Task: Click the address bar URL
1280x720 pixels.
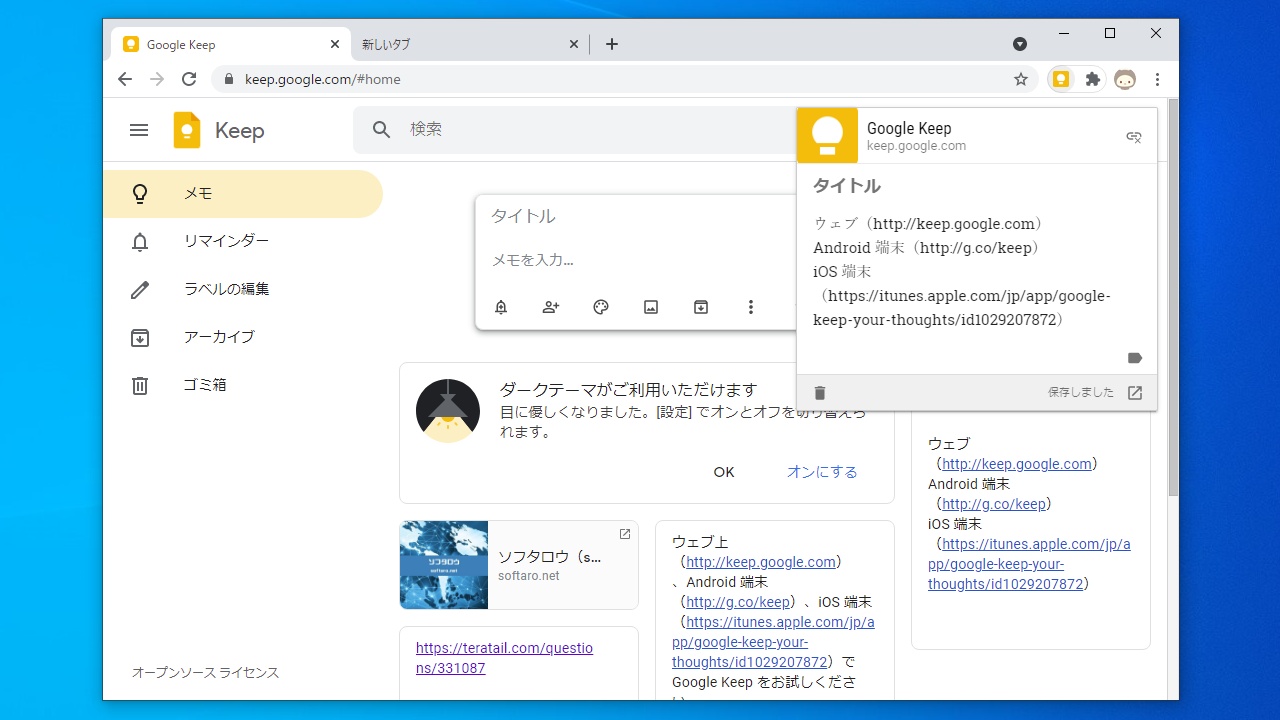Action: [x=322, y=79]
